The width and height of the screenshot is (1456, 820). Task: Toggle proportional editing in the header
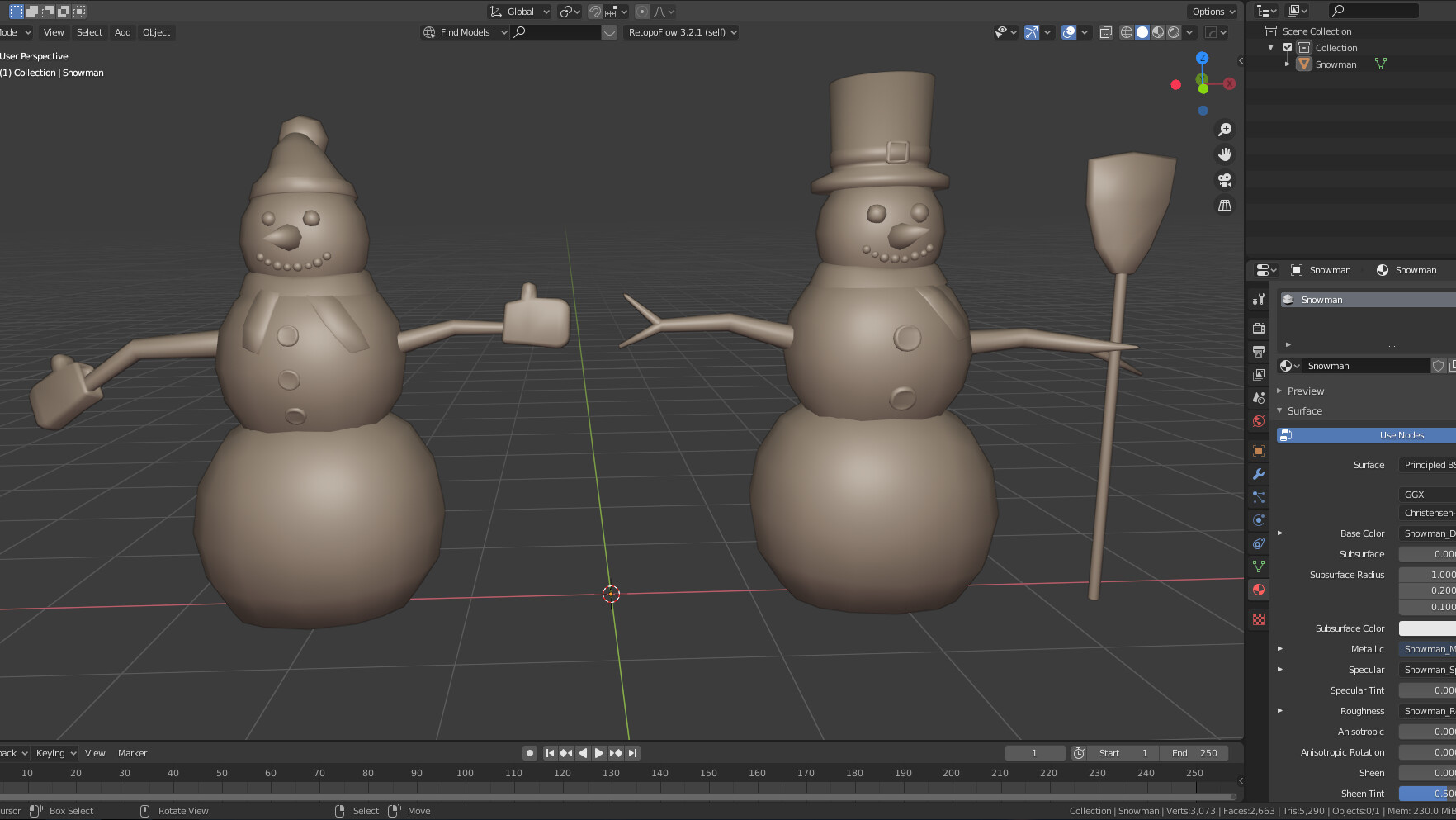[x=642, y=12]
